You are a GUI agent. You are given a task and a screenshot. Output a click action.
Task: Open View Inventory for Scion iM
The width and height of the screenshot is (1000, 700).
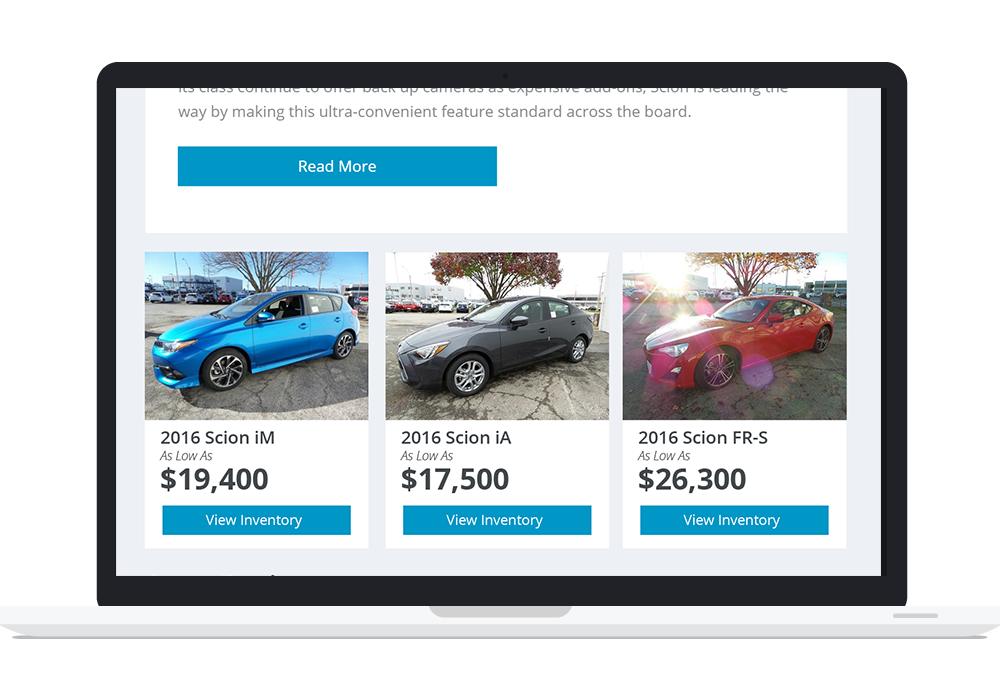click(256, 520)
